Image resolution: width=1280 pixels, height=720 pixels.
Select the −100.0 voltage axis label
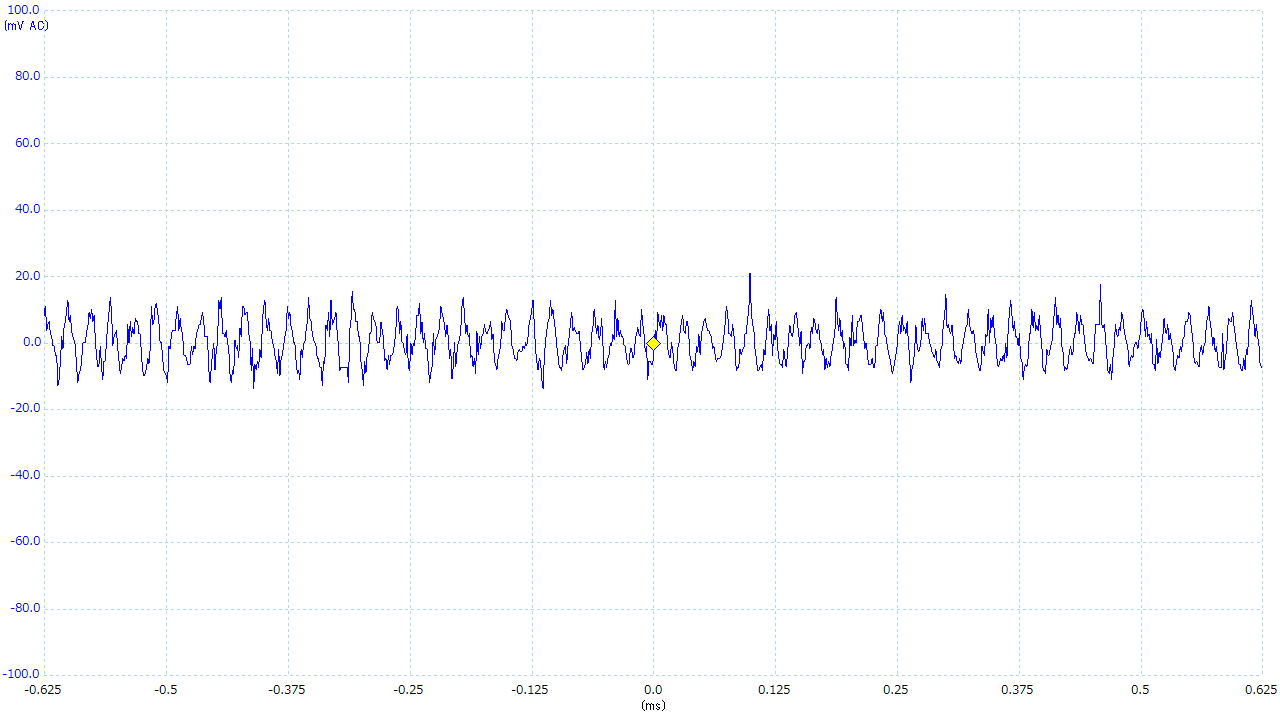click(x=20, y=675)
